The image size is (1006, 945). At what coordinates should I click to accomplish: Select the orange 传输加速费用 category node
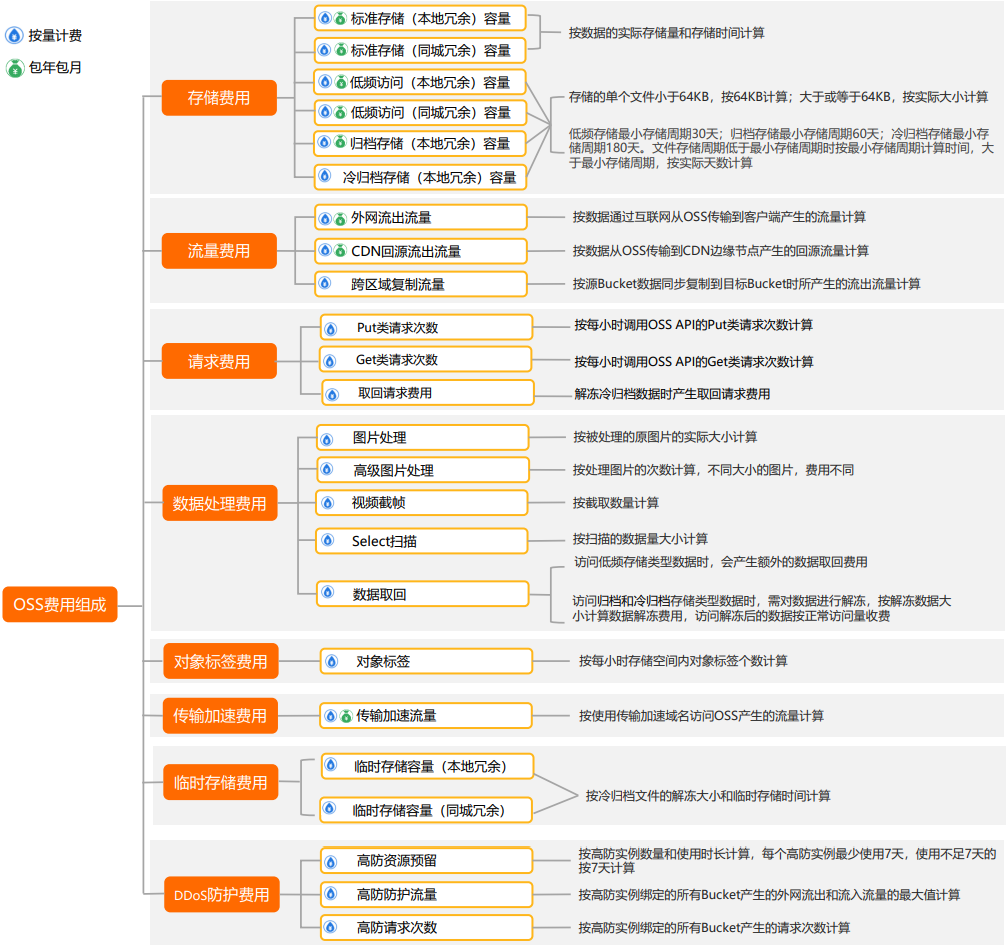click(x=220, y=715)
